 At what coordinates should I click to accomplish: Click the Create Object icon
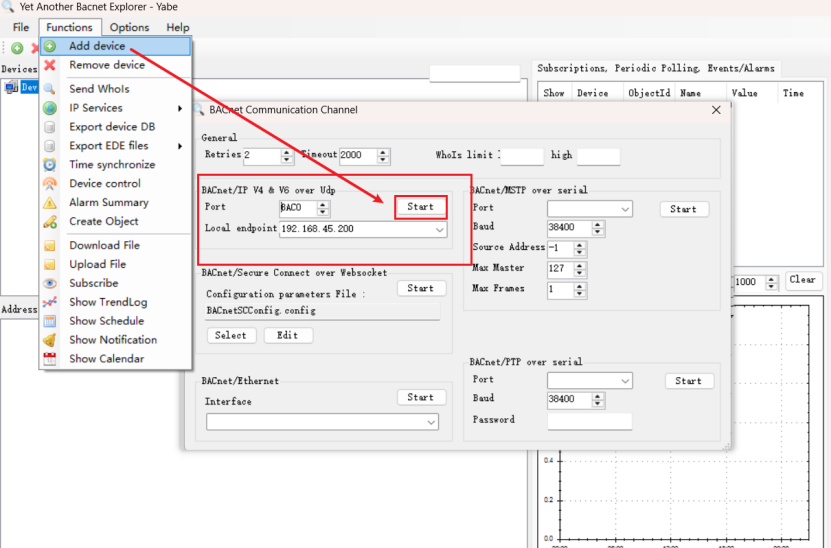tap(50, 222)
